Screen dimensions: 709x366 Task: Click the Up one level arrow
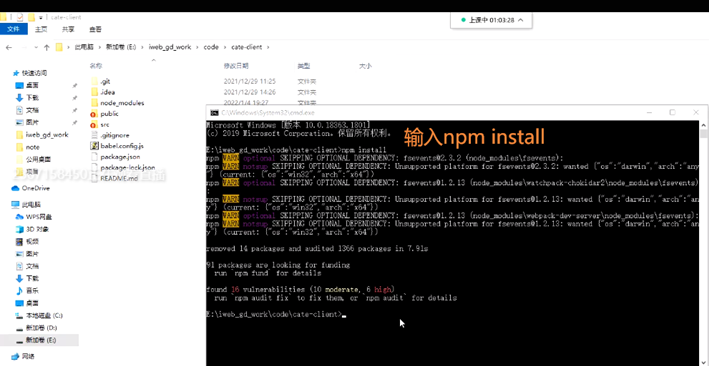(46, 47)
